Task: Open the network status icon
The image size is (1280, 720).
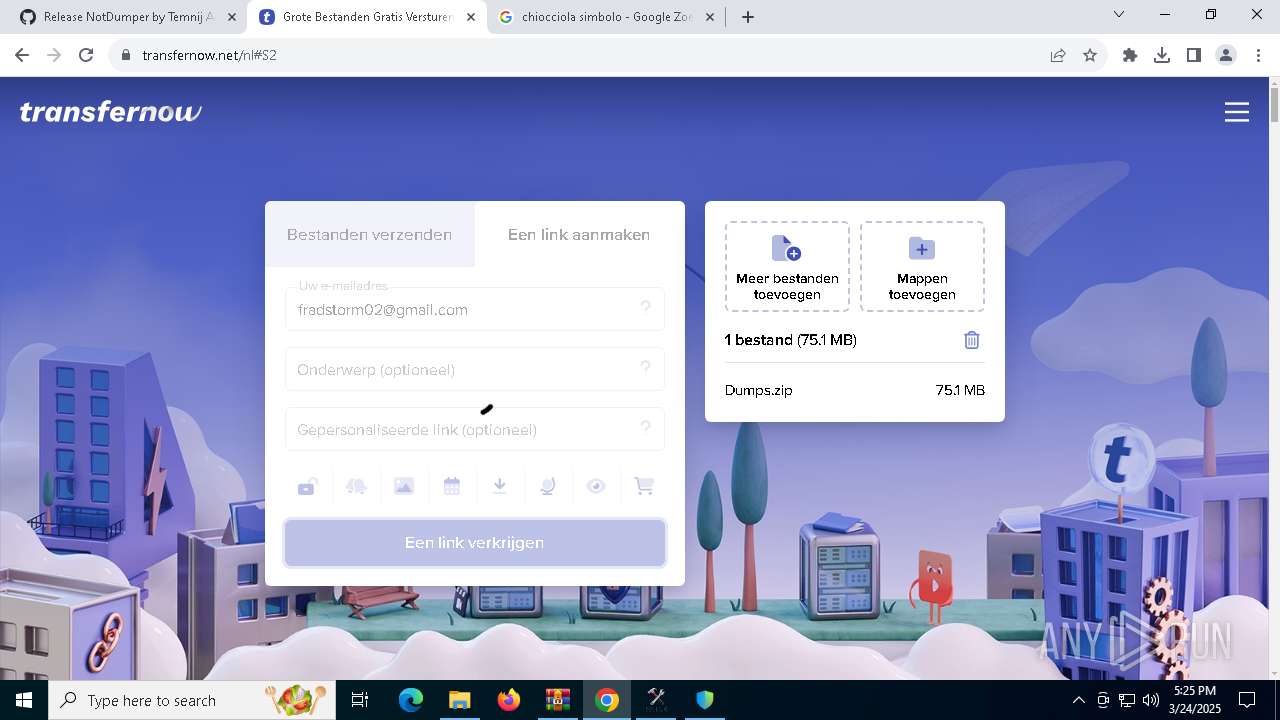Action: point(1126,700)
